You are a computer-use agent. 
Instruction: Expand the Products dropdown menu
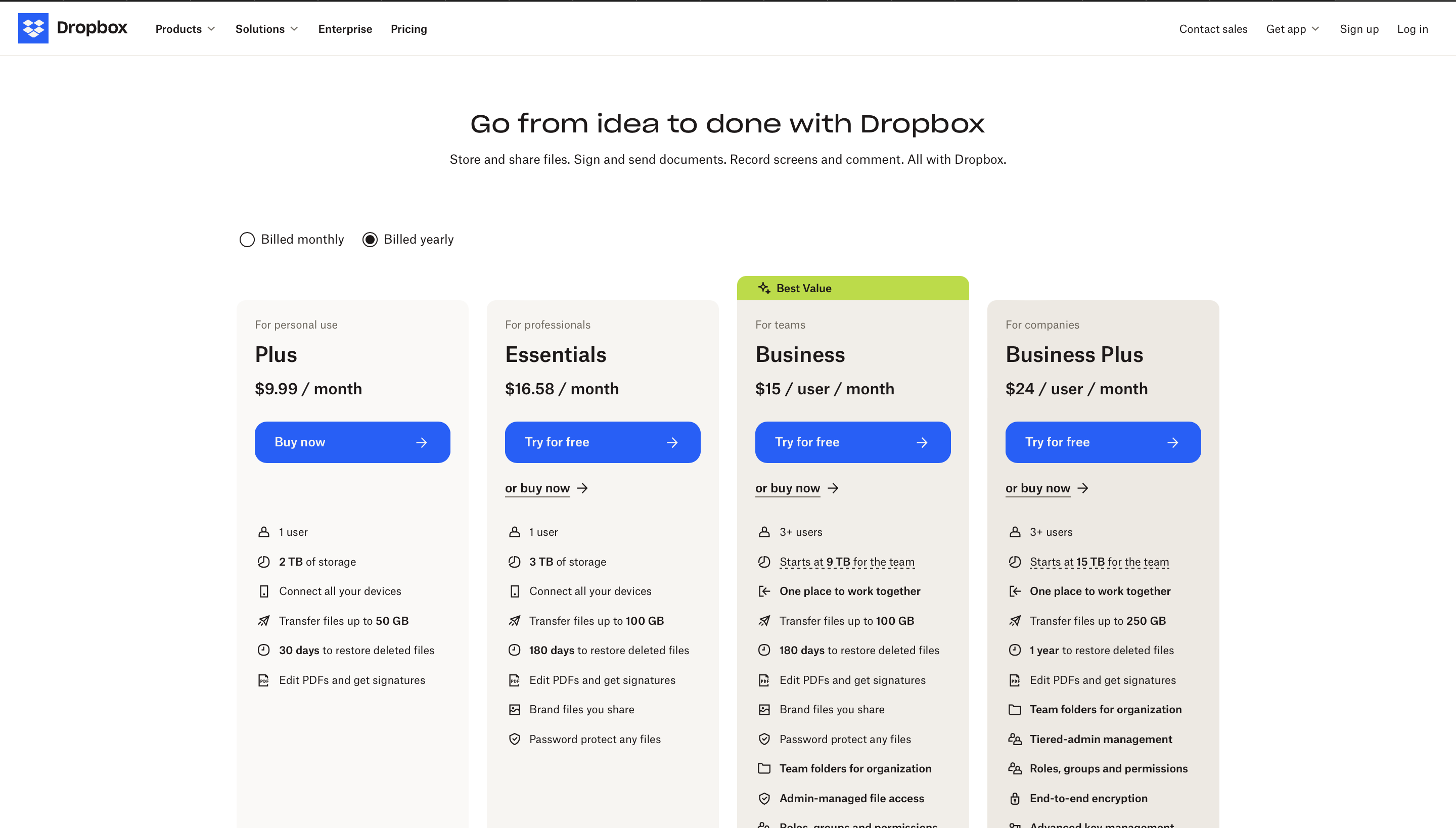pos(185,28)
